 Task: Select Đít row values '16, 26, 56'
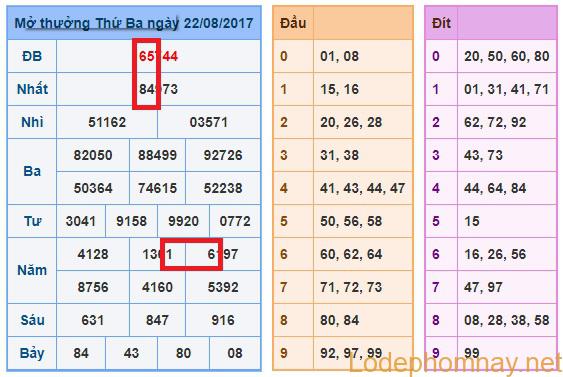click(x=495, y=254)
